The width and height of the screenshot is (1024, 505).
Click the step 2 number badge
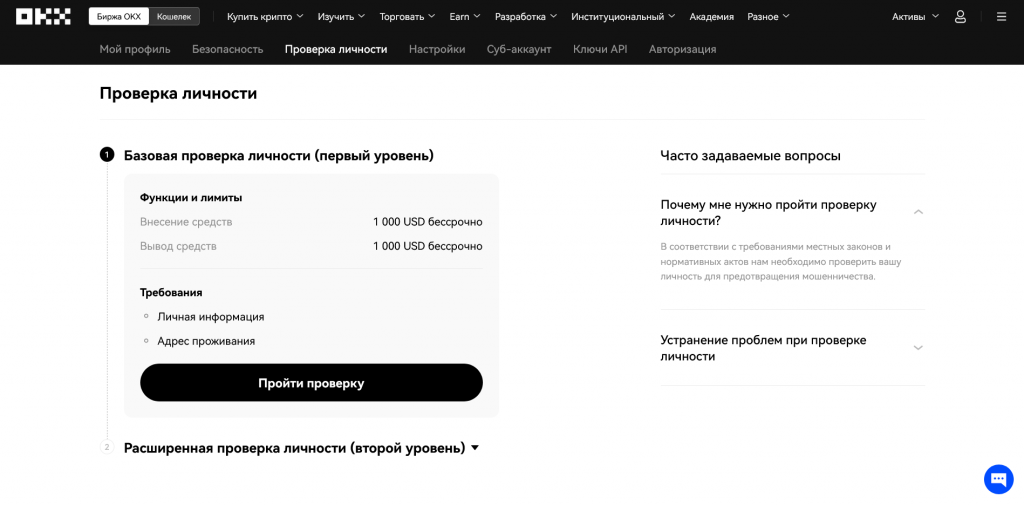pos(107,447)
